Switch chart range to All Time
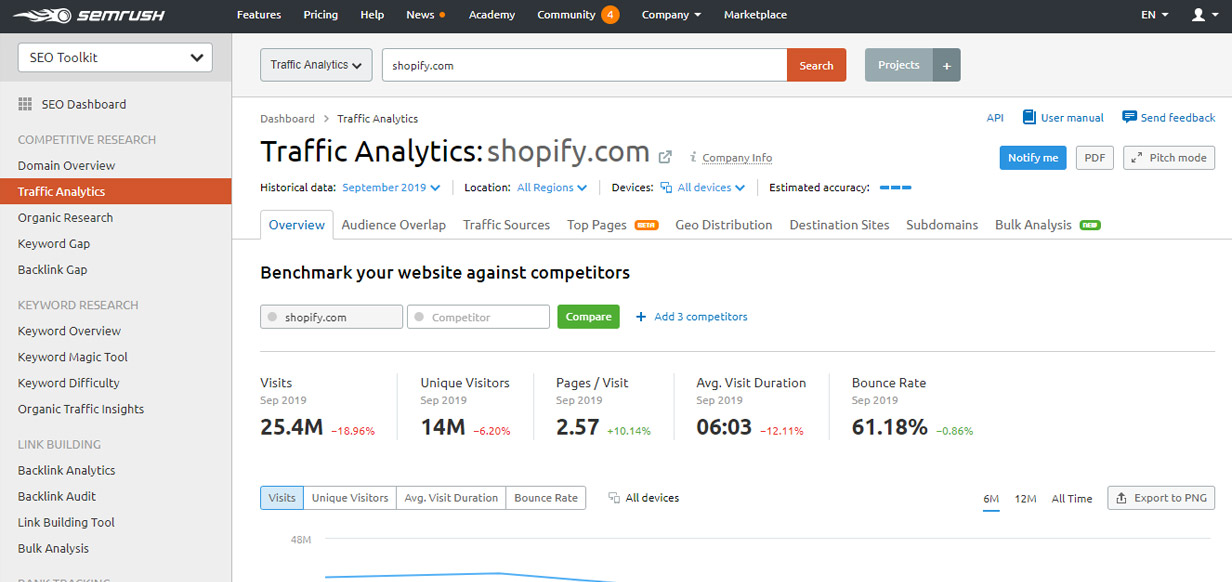This screenshot has height=582, width=1232. coord(1072,499)
